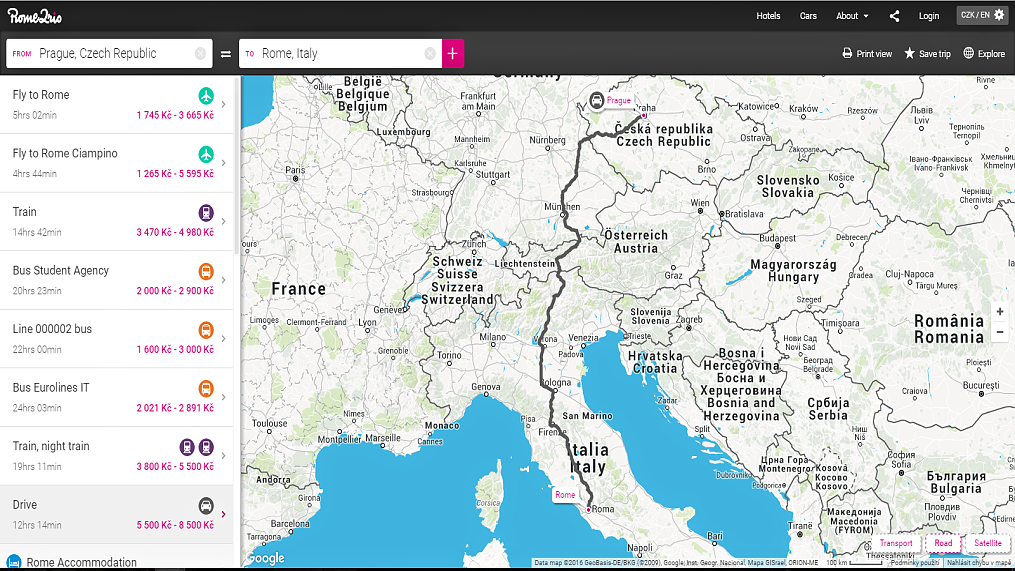Switch map to Satellite view

point(988,543)
